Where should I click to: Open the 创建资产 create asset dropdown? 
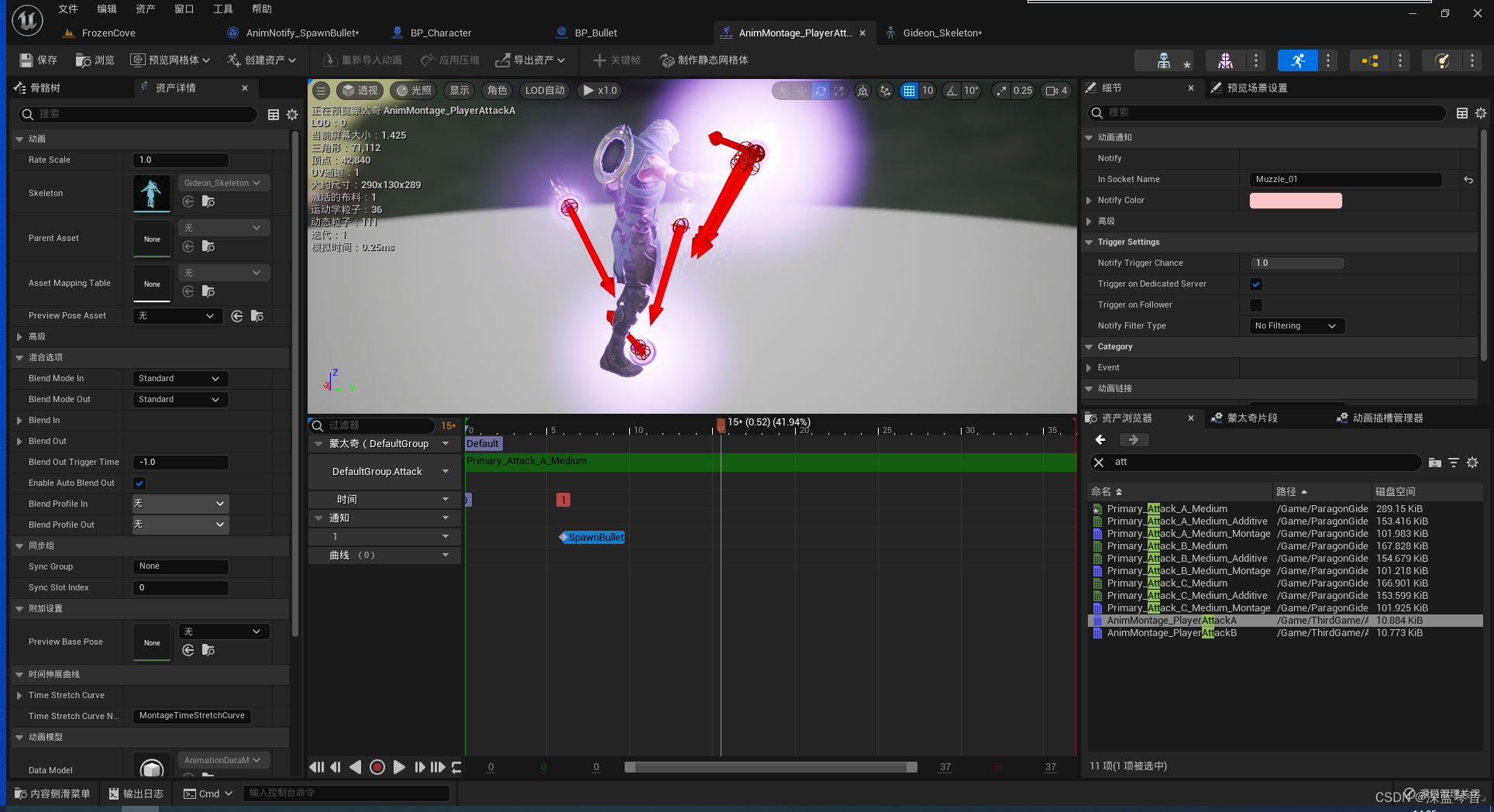click(x=261, y=60)
